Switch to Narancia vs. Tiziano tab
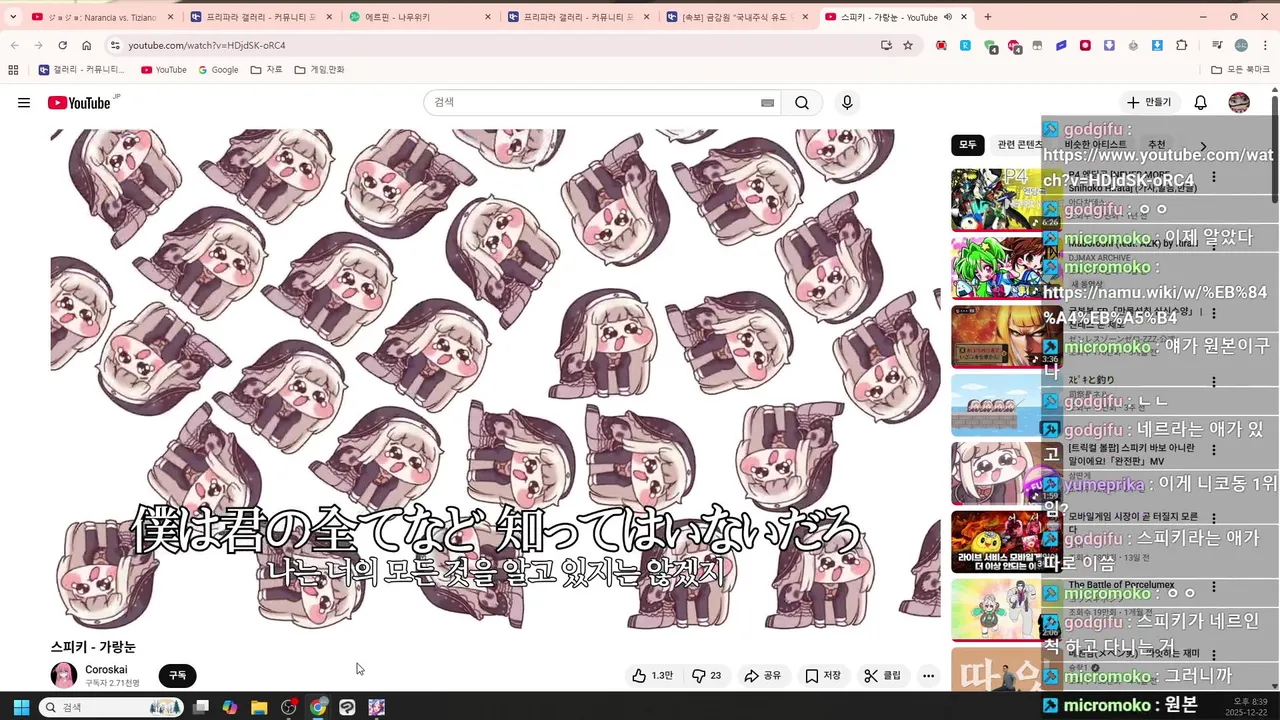1280x720 pixels. [100, 17]
